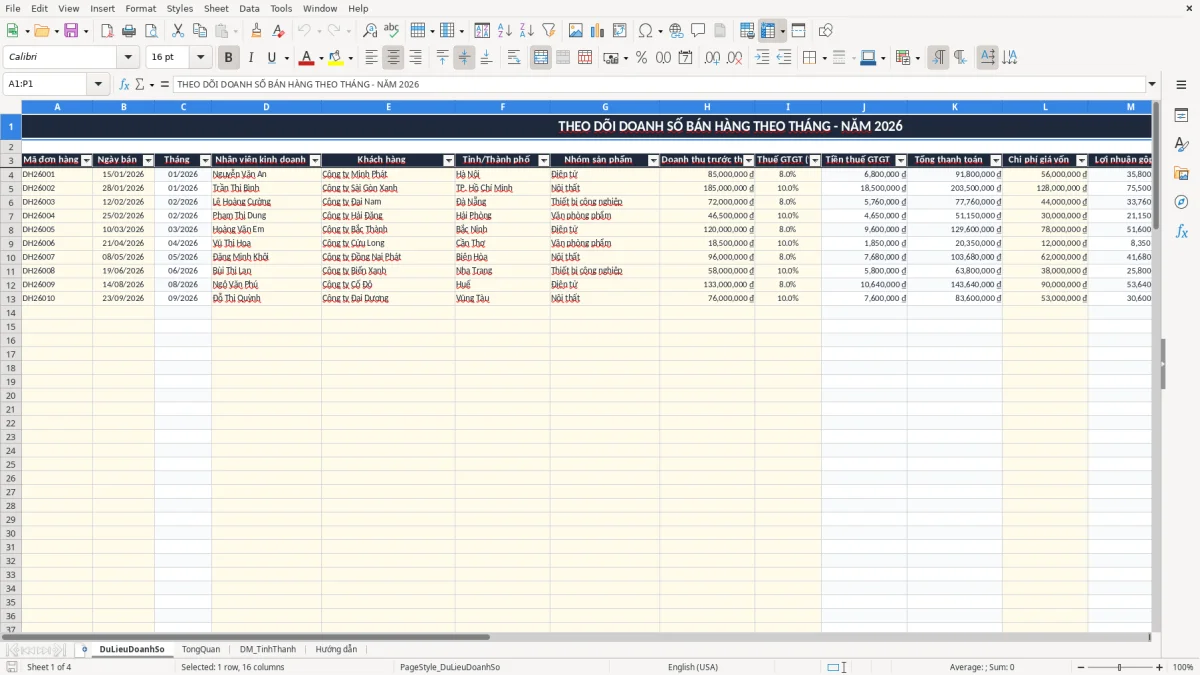The width and height of the screenshot is (1200, 675).
Task: Open the Data menu
Action: coord(249,8)
